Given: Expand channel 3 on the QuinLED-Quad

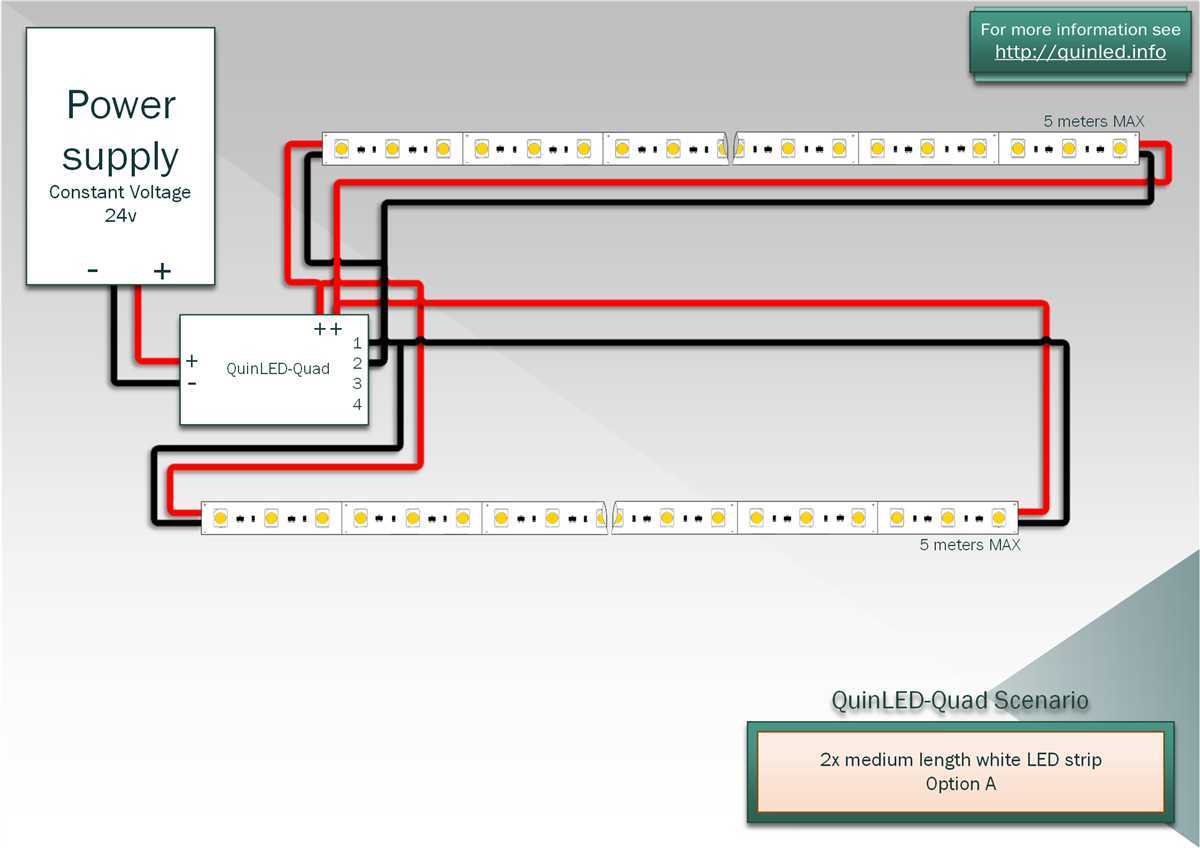Looking at the screenshot, I should point(356,384).
